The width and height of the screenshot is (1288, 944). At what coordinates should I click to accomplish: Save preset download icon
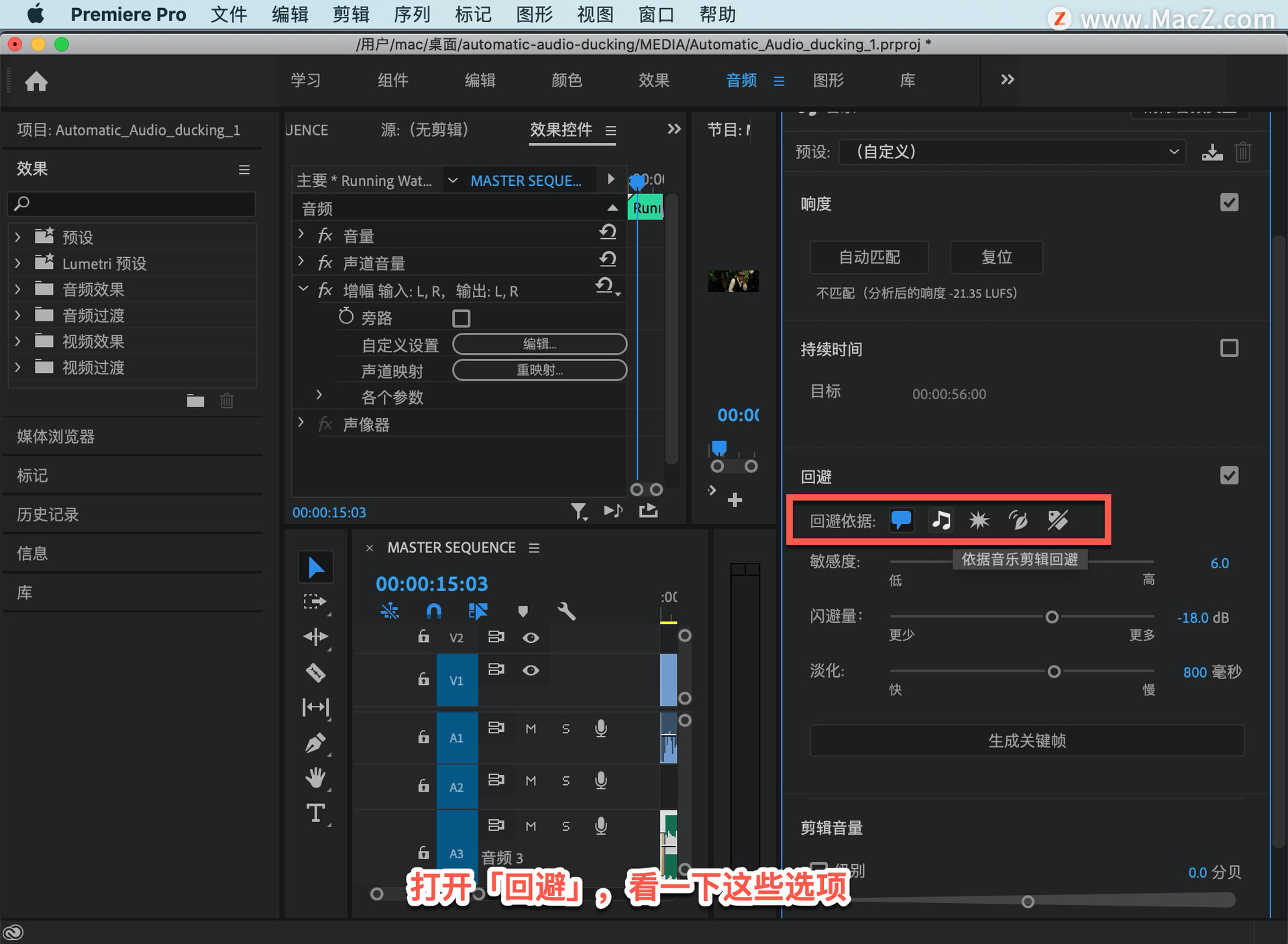pyautogui.click(x=1212, y=152)
